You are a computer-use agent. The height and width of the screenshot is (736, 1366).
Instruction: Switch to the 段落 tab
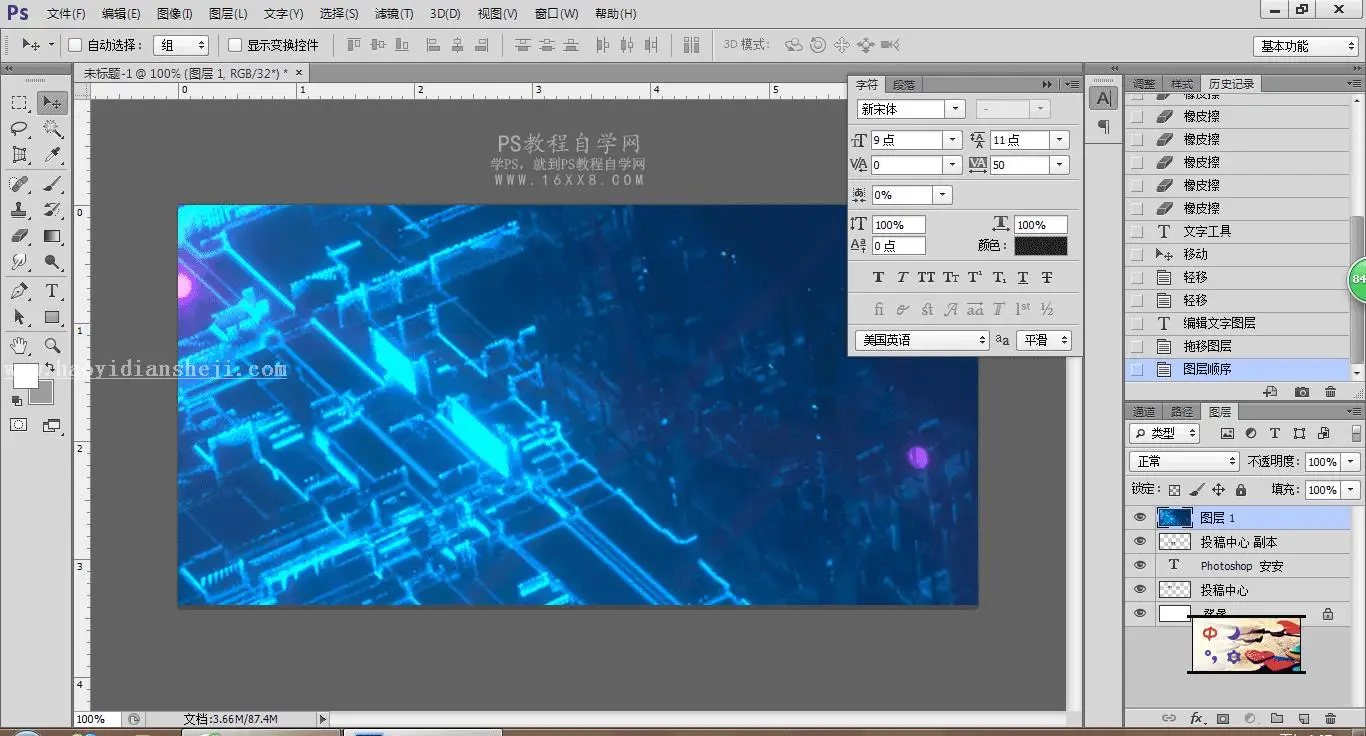click(x=904, y=85)
